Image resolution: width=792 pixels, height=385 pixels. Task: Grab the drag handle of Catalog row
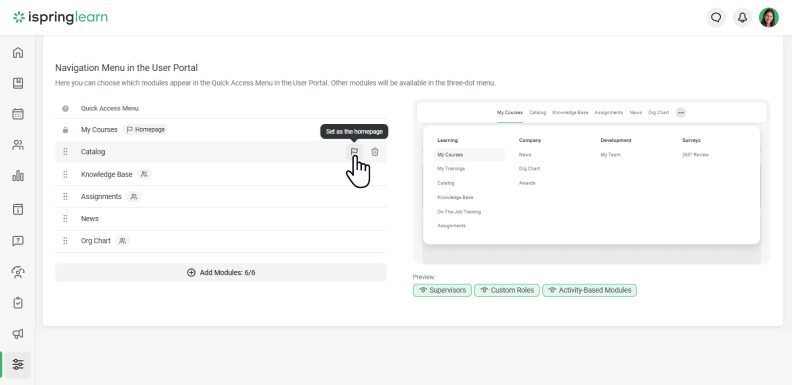click(x=65, y=152)
